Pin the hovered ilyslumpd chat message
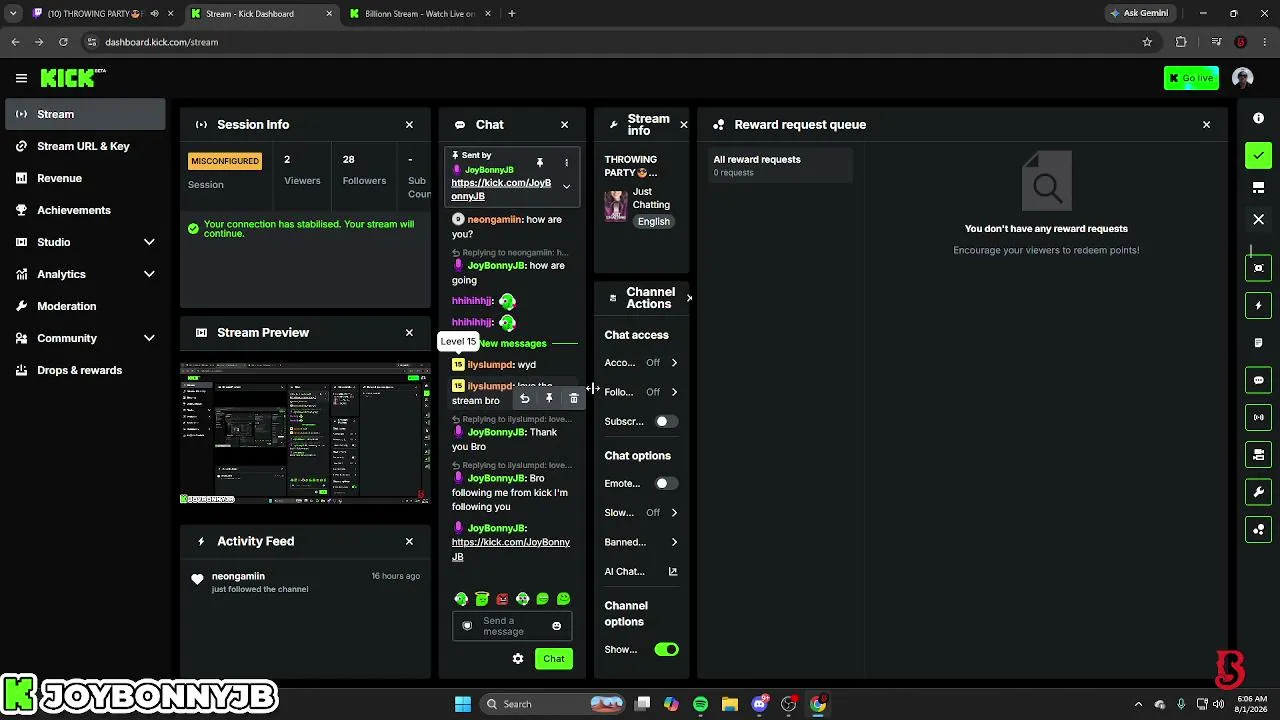The width and height of the screenshot is (1280, 720). [549, 399]
